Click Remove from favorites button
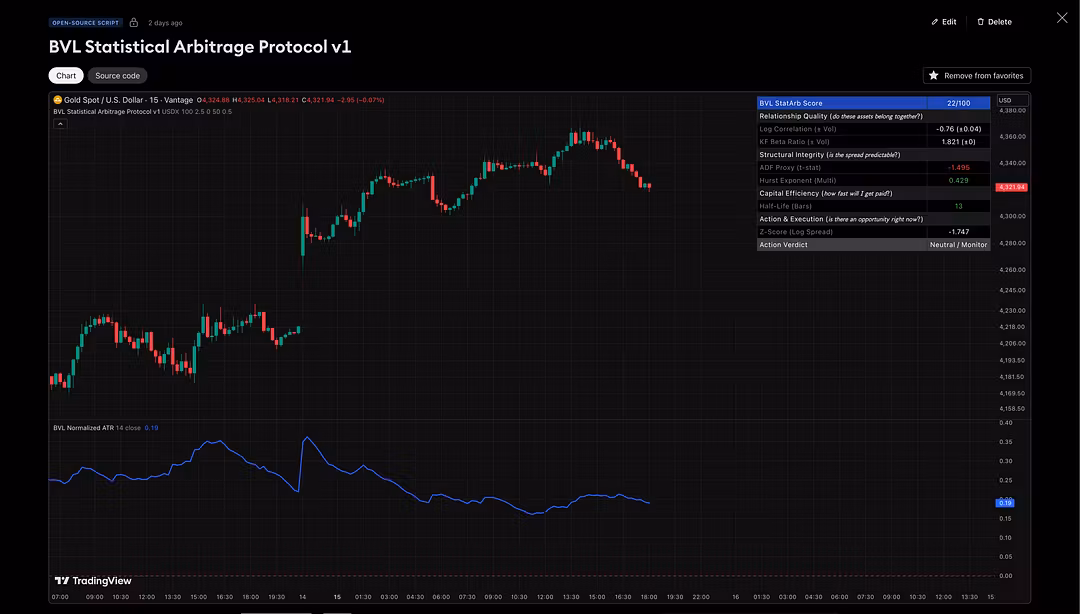Screen dimensions: 1080x614 tap(976, 76)
